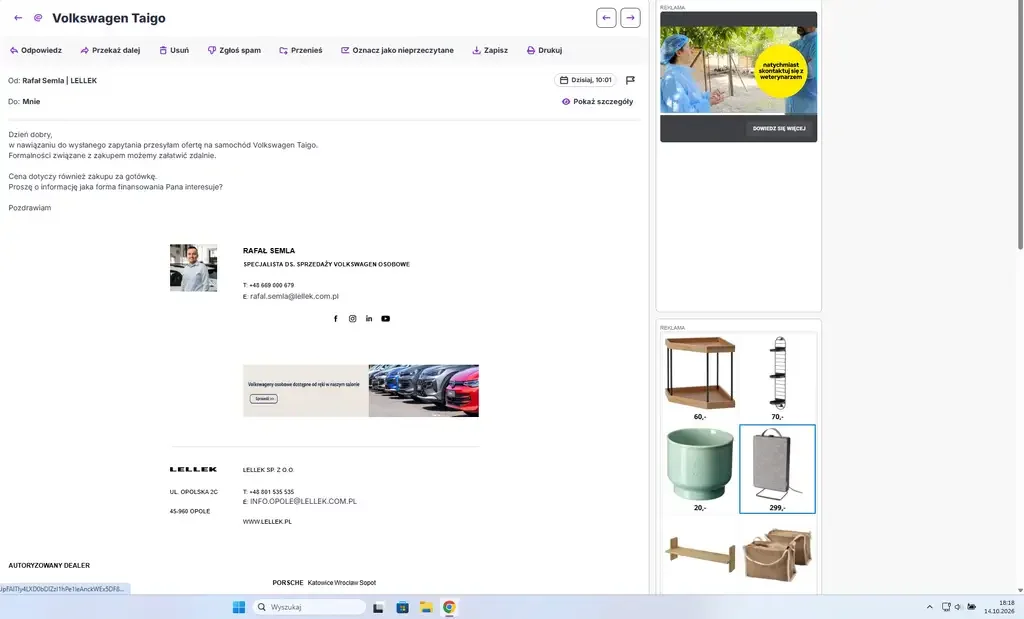This screenshot has width=1024, height=619.
Task: Open the next message with the right arrow button
Action: click(x=630, y=18)
